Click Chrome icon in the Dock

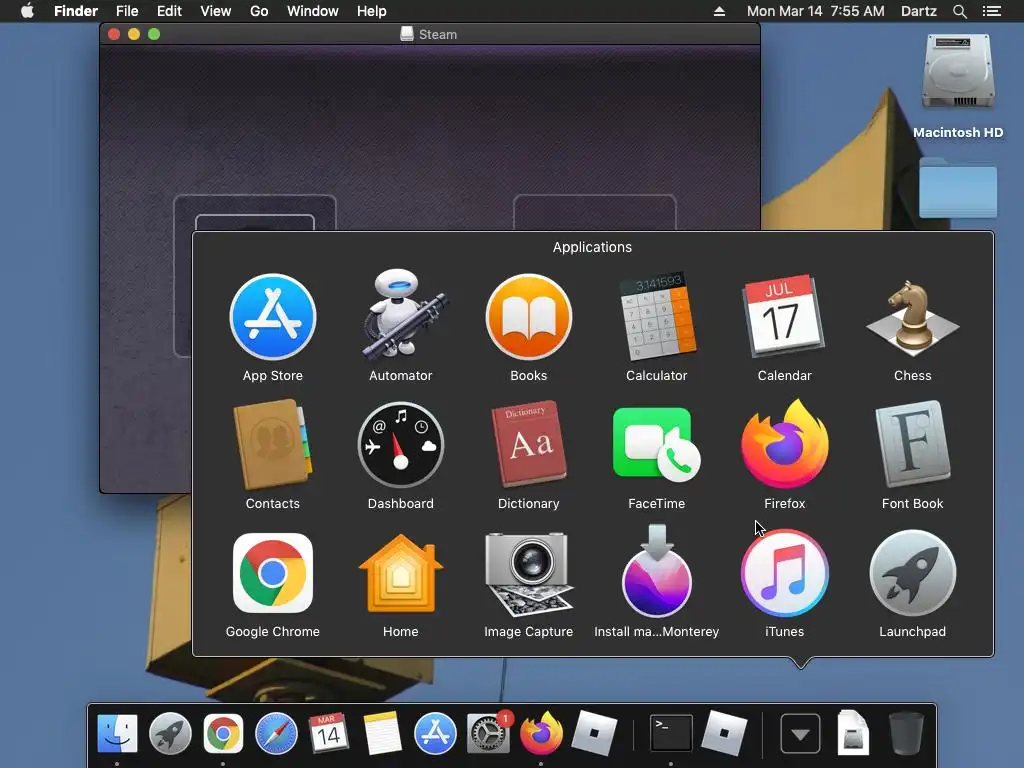223,733
